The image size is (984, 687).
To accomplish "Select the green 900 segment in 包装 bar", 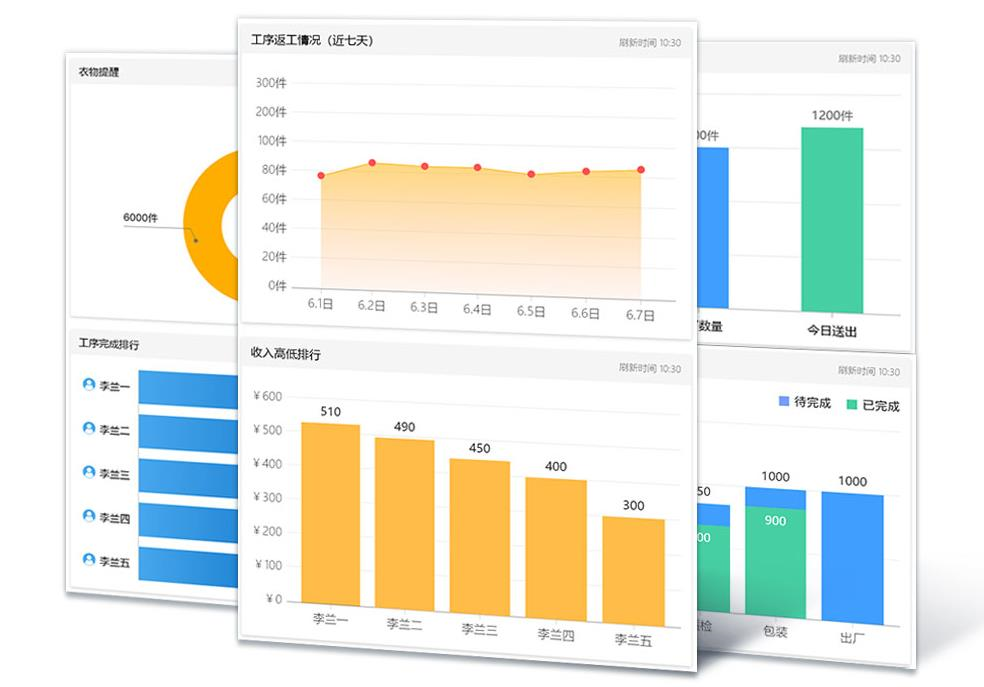I will (x=775, y=560).
